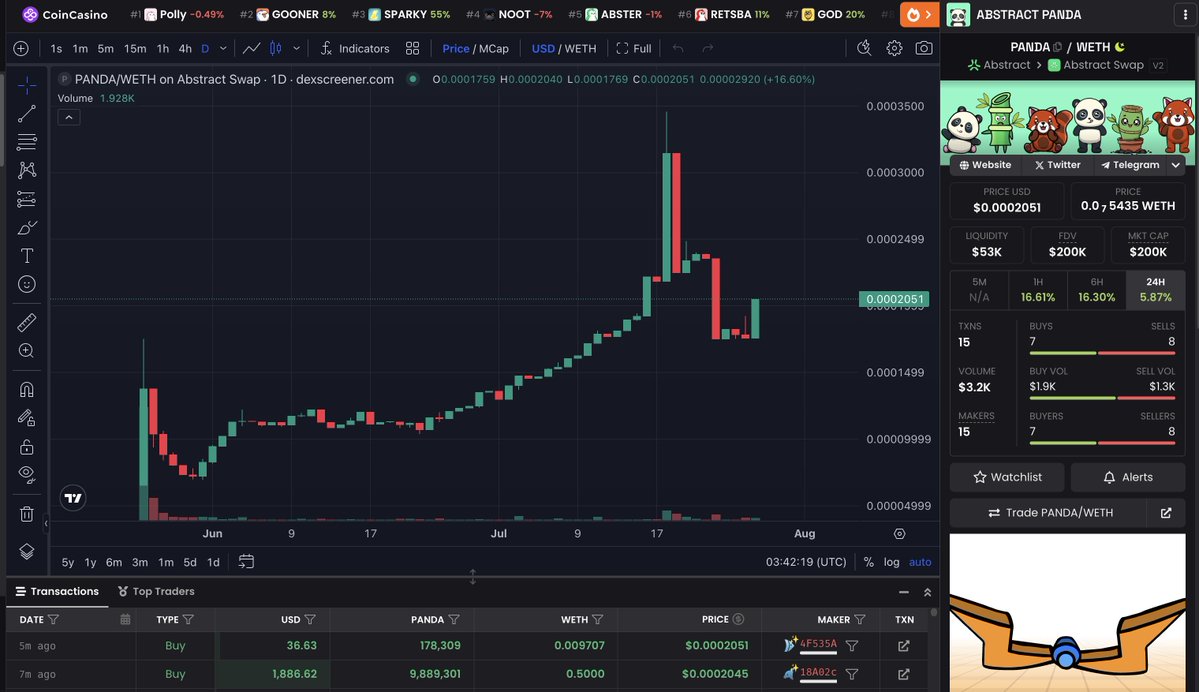Screen dimensions: 1199x692
Task: Open the three-dot options menu
Action: coord(1185,15)
